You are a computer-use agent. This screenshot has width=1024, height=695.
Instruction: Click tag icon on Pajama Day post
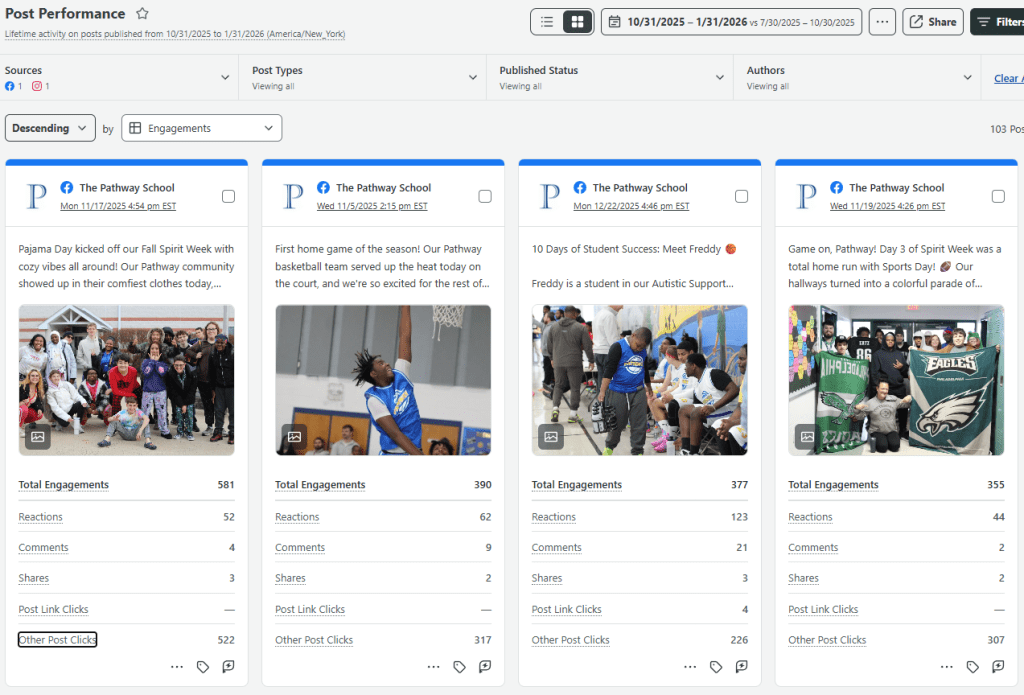(x=203, y=667)
